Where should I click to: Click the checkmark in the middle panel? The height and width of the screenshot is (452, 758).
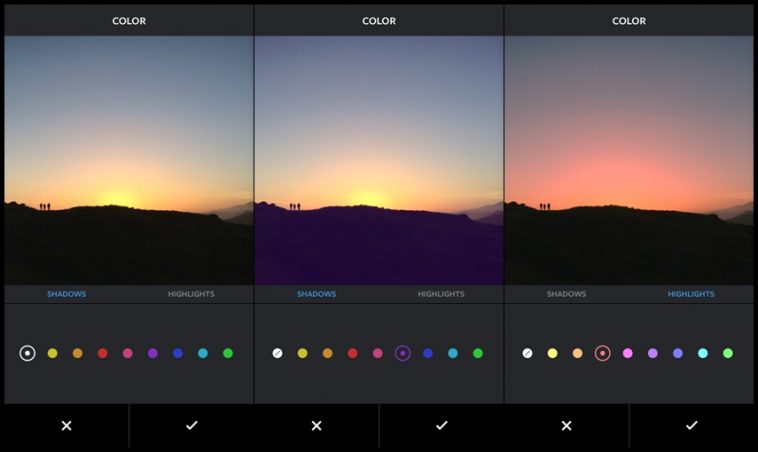click(x=441, y=426)
